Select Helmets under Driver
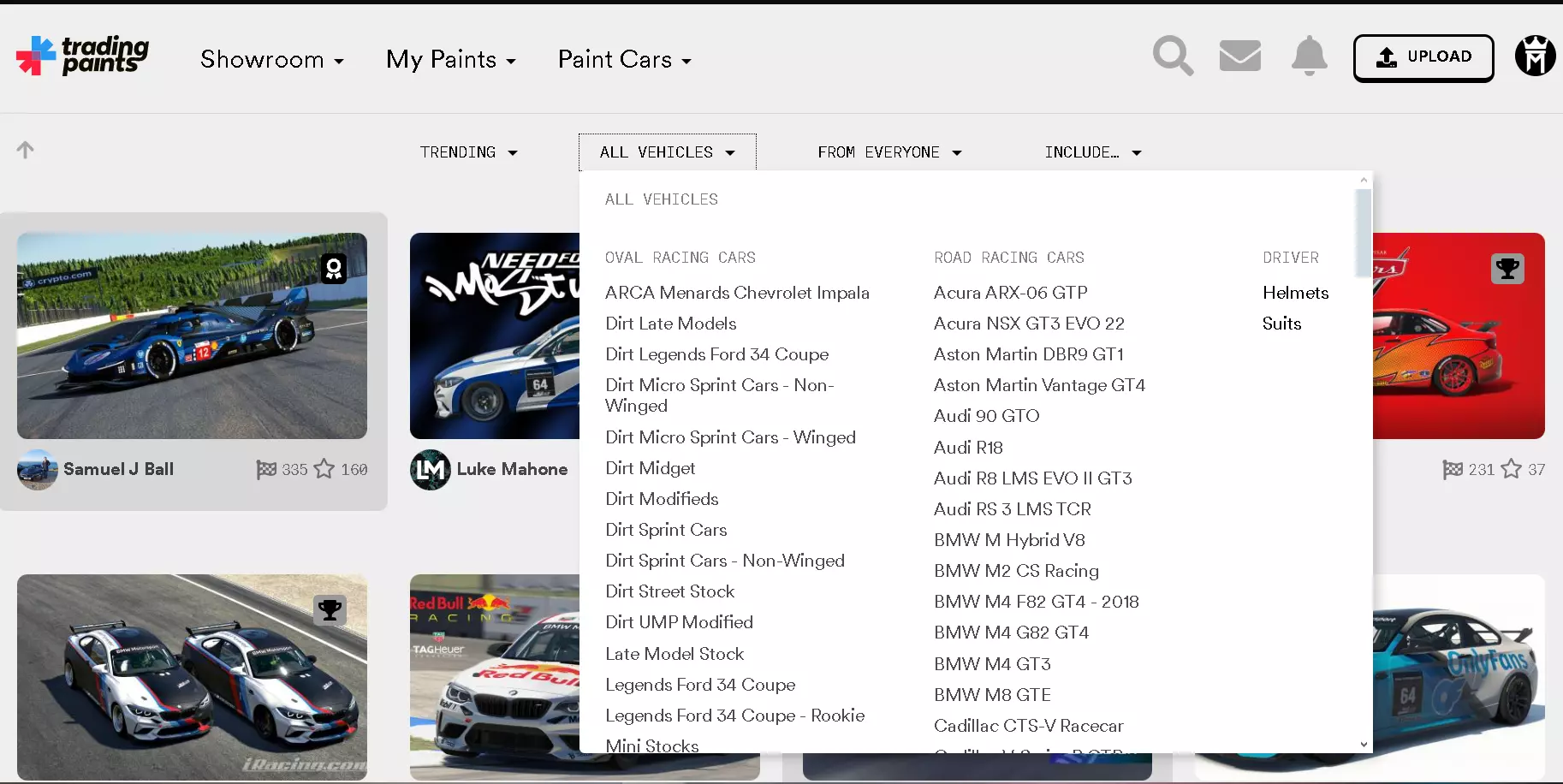 (1296, 293)
